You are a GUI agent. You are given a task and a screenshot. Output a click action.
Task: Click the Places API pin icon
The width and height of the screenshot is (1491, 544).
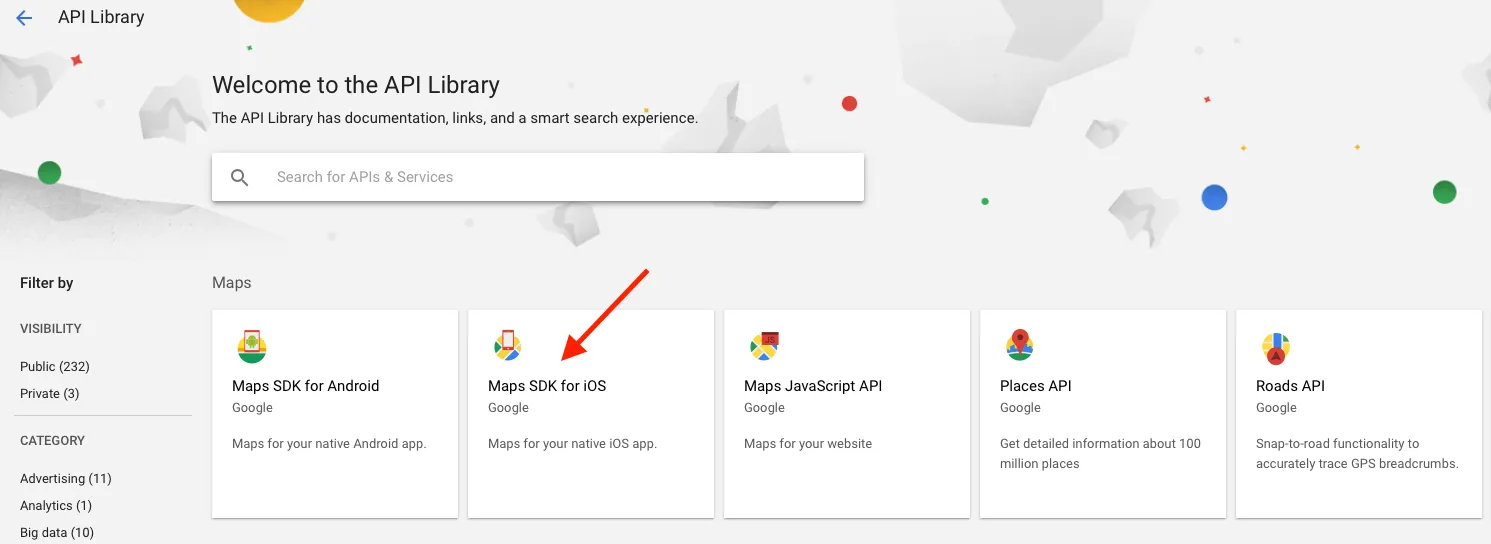(1020, 345)
